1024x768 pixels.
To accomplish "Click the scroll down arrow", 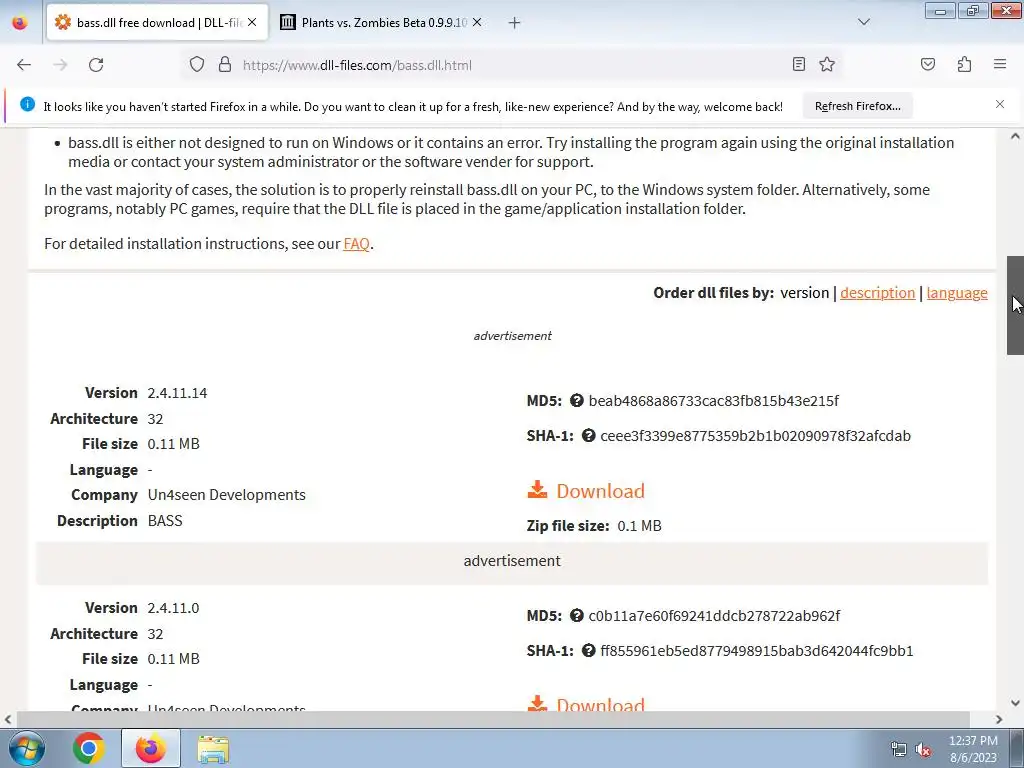I will pyautogui.click(x=1015, y=703).
